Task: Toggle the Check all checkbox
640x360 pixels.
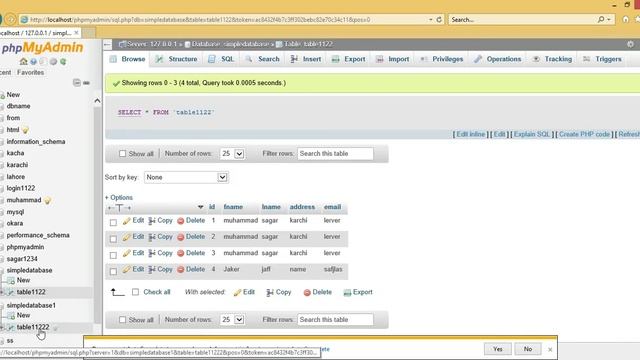Action: tap(136, 292)
